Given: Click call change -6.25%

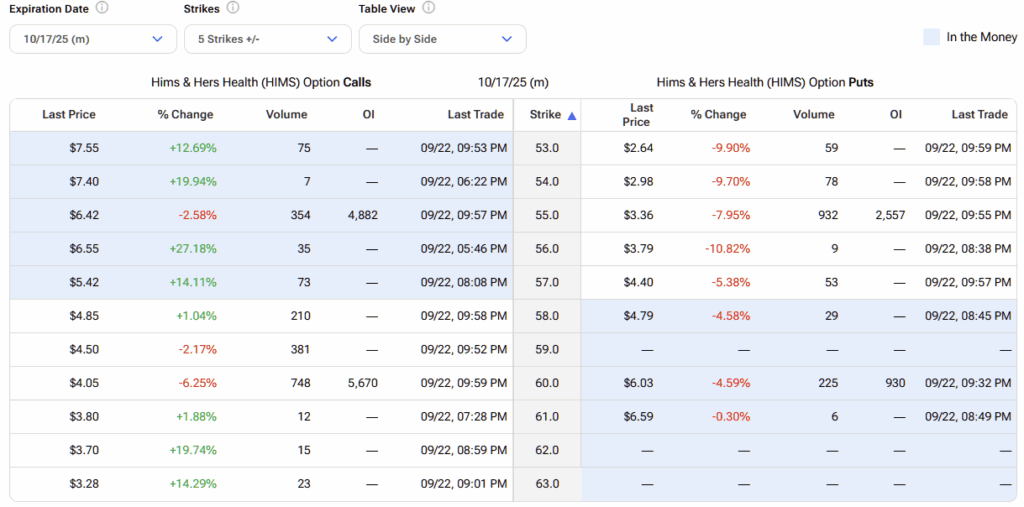Looking at the screenshot, I should tap(198, 384).
